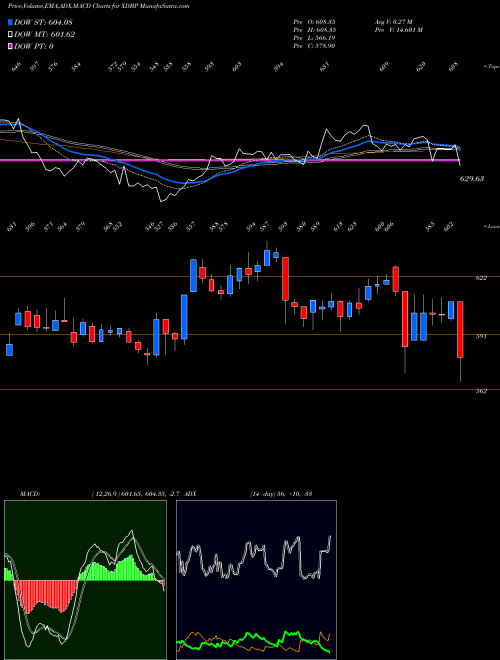The height and width of the screenshot is (660, 500).
Task: Click the 'Pre C: 578.99' close value
Action: point(314,46)
